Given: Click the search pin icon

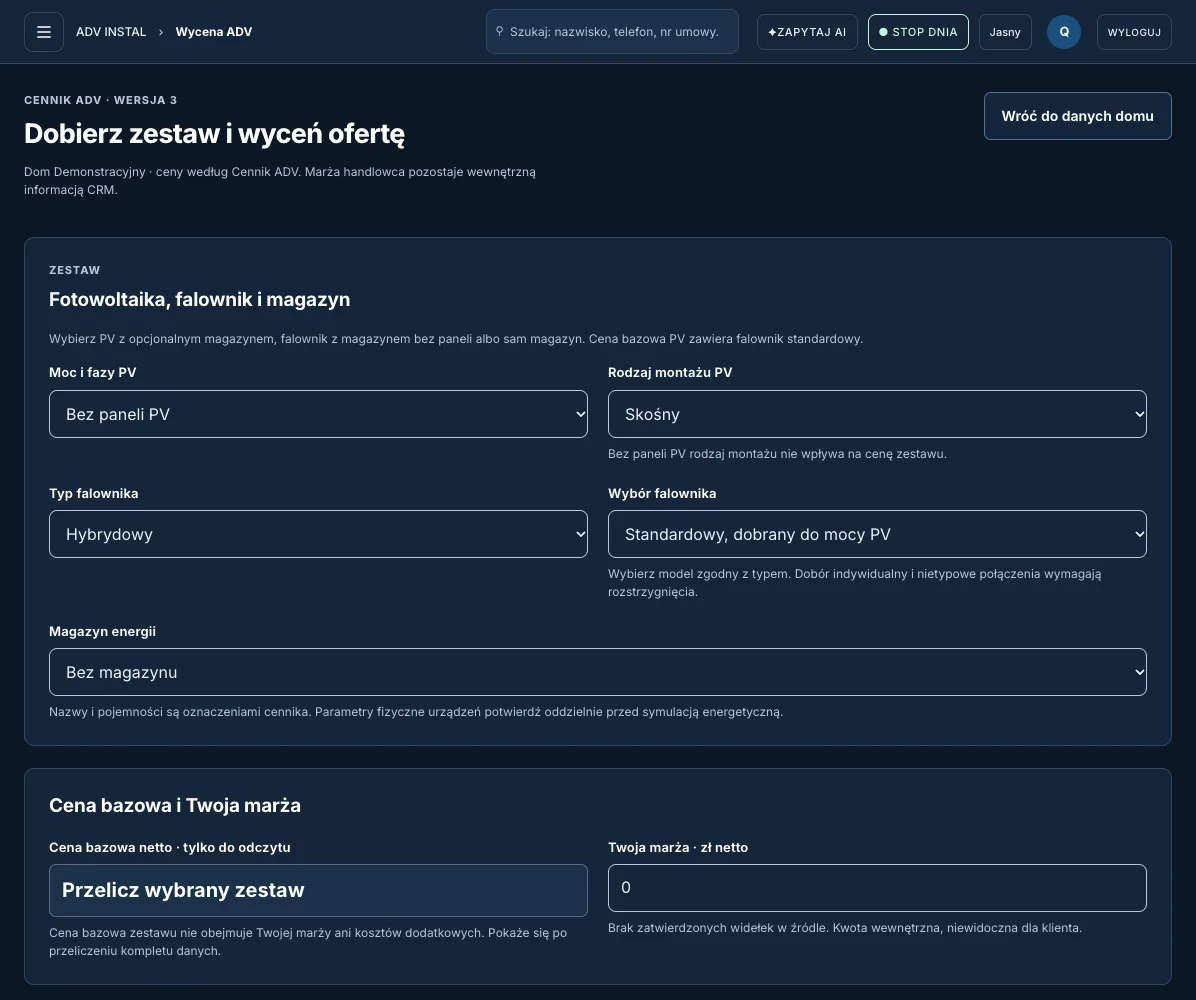Looking at the screenshot, I should tap(500, 31).
